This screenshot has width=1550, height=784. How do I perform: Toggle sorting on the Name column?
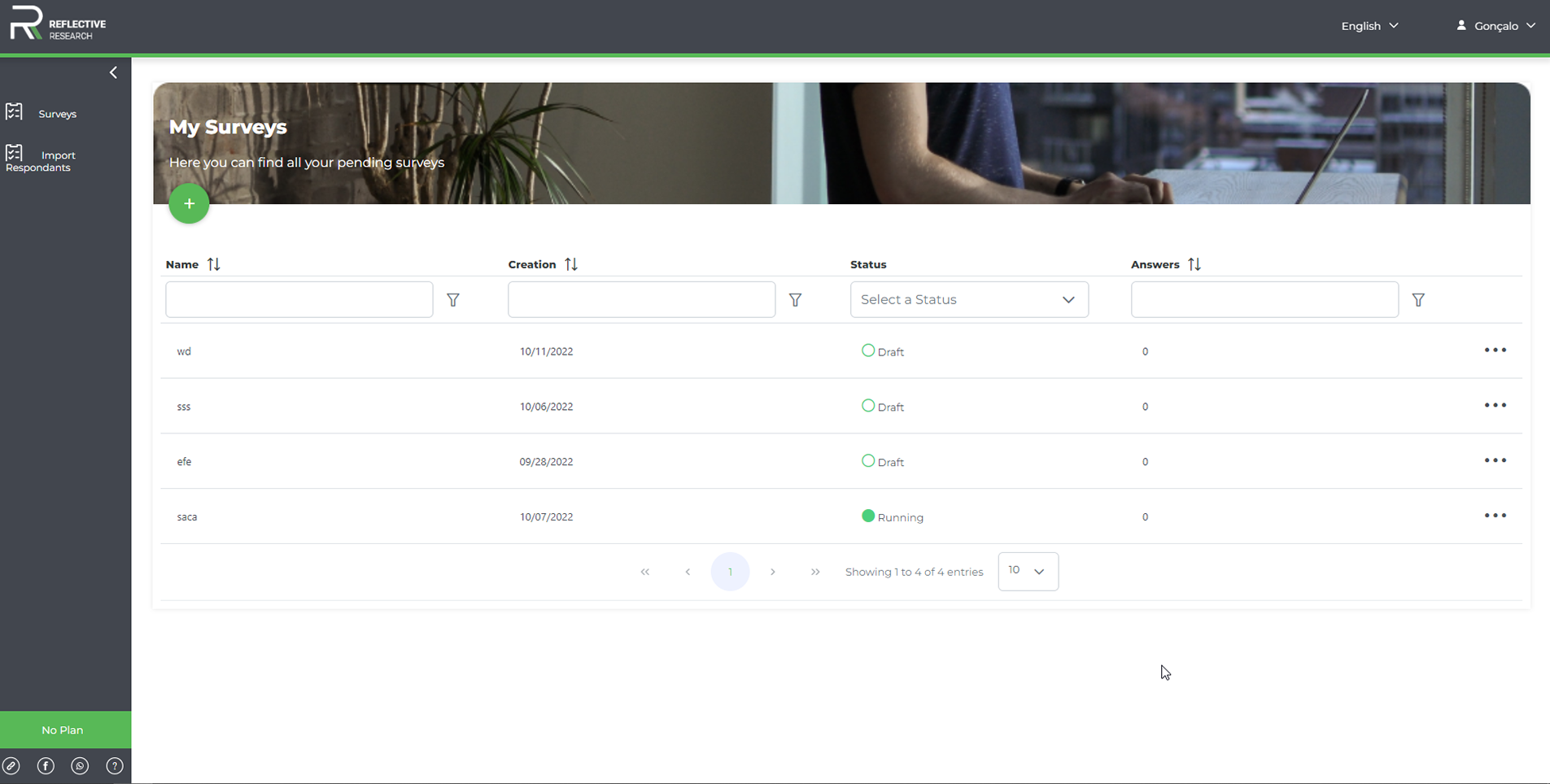click(x=214, y=264)
